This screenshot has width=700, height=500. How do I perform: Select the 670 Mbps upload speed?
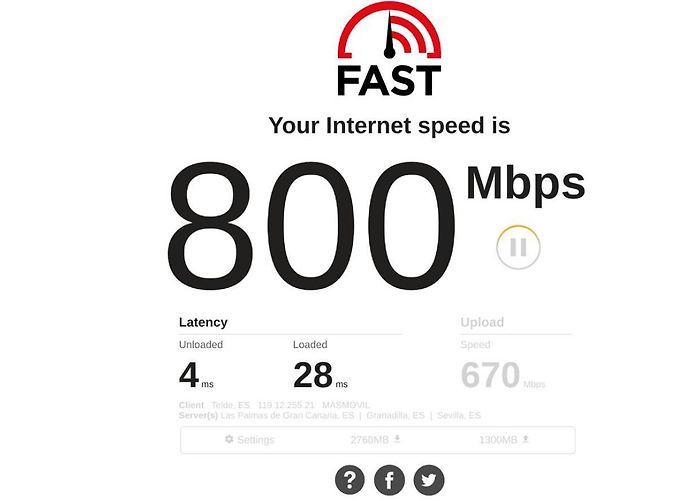[x=503, y=375]
